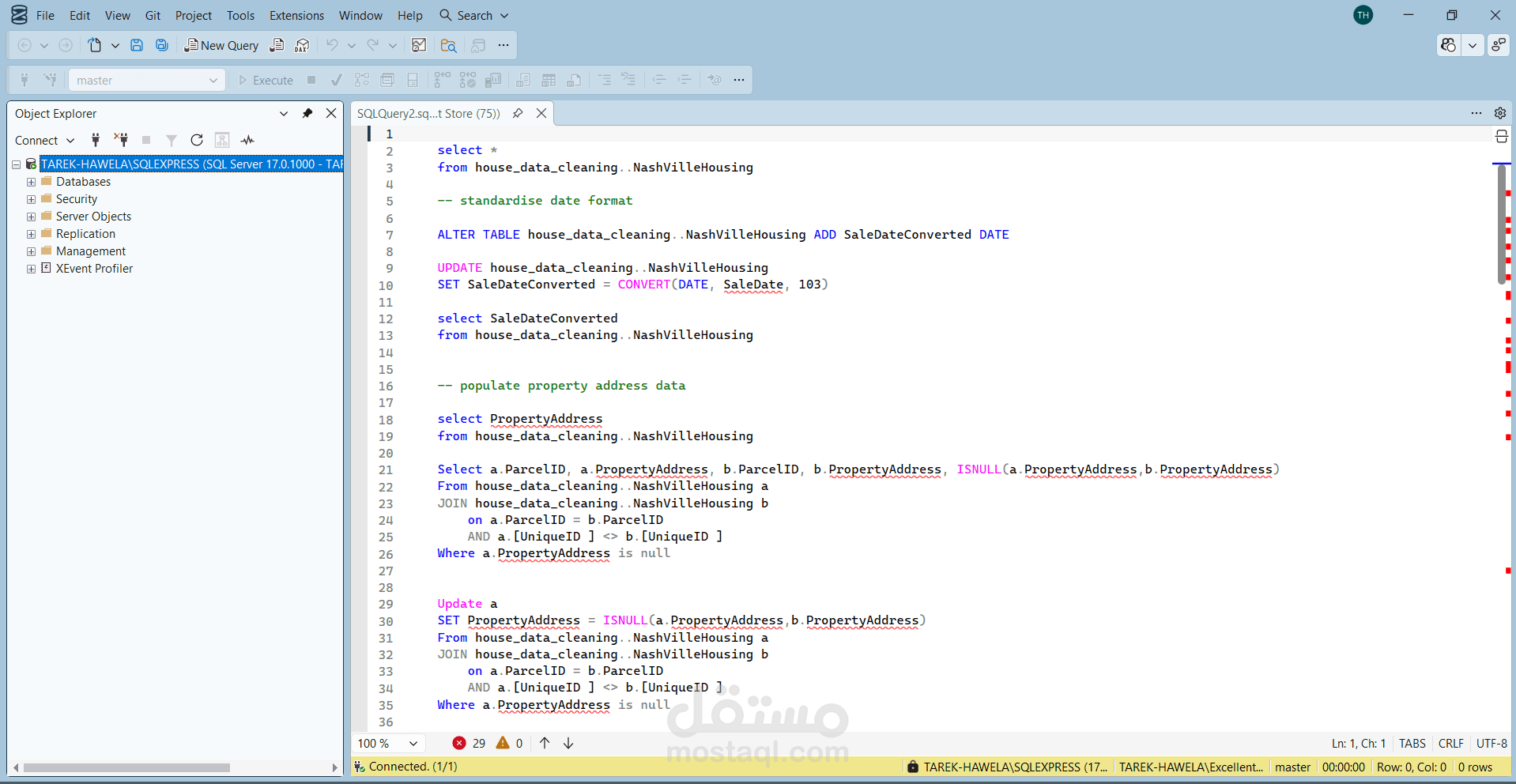
Task: Click the Execute button
Action: 266,80
